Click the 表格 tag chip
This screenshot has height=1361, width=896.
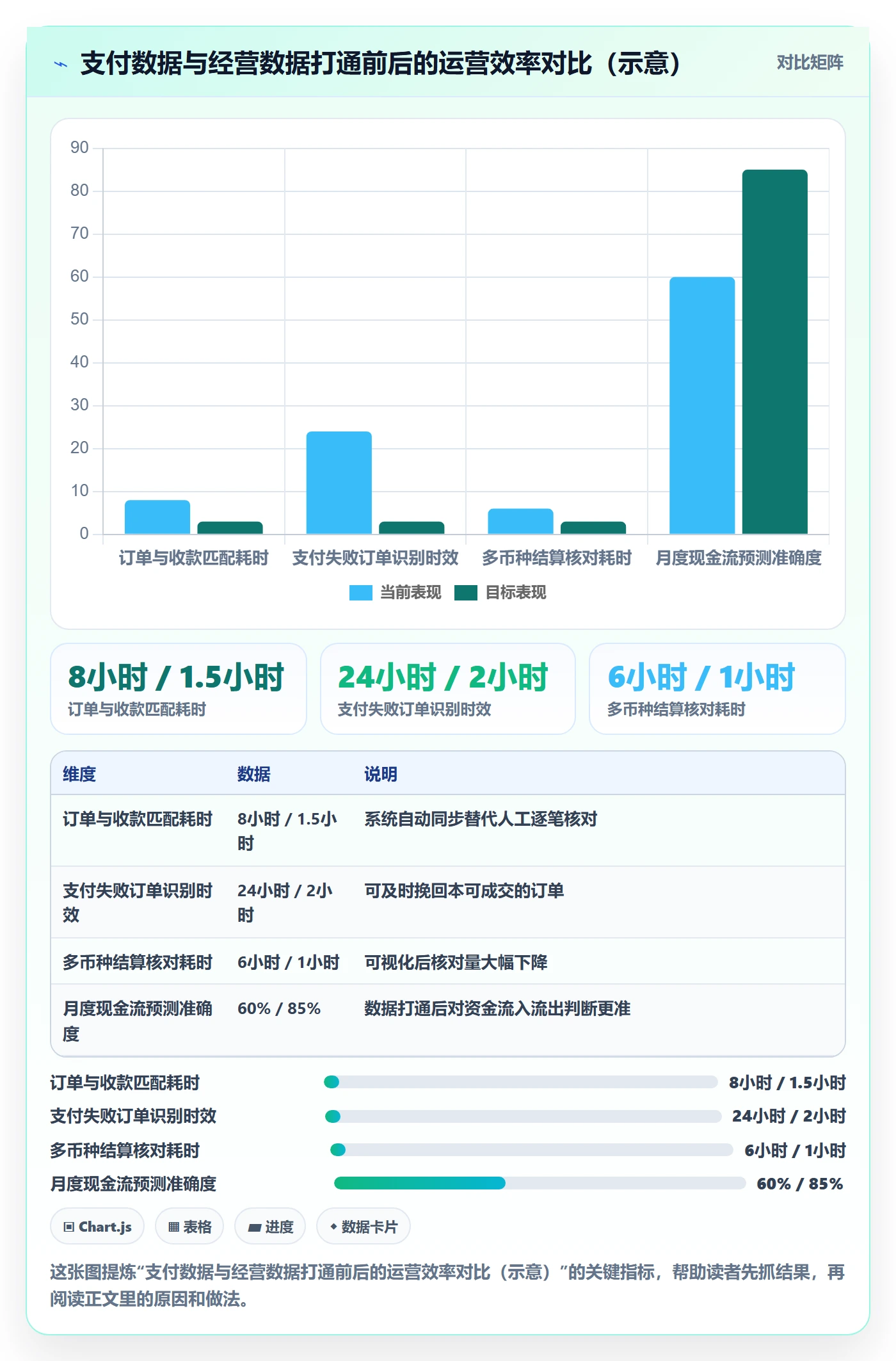(189, 1227)
